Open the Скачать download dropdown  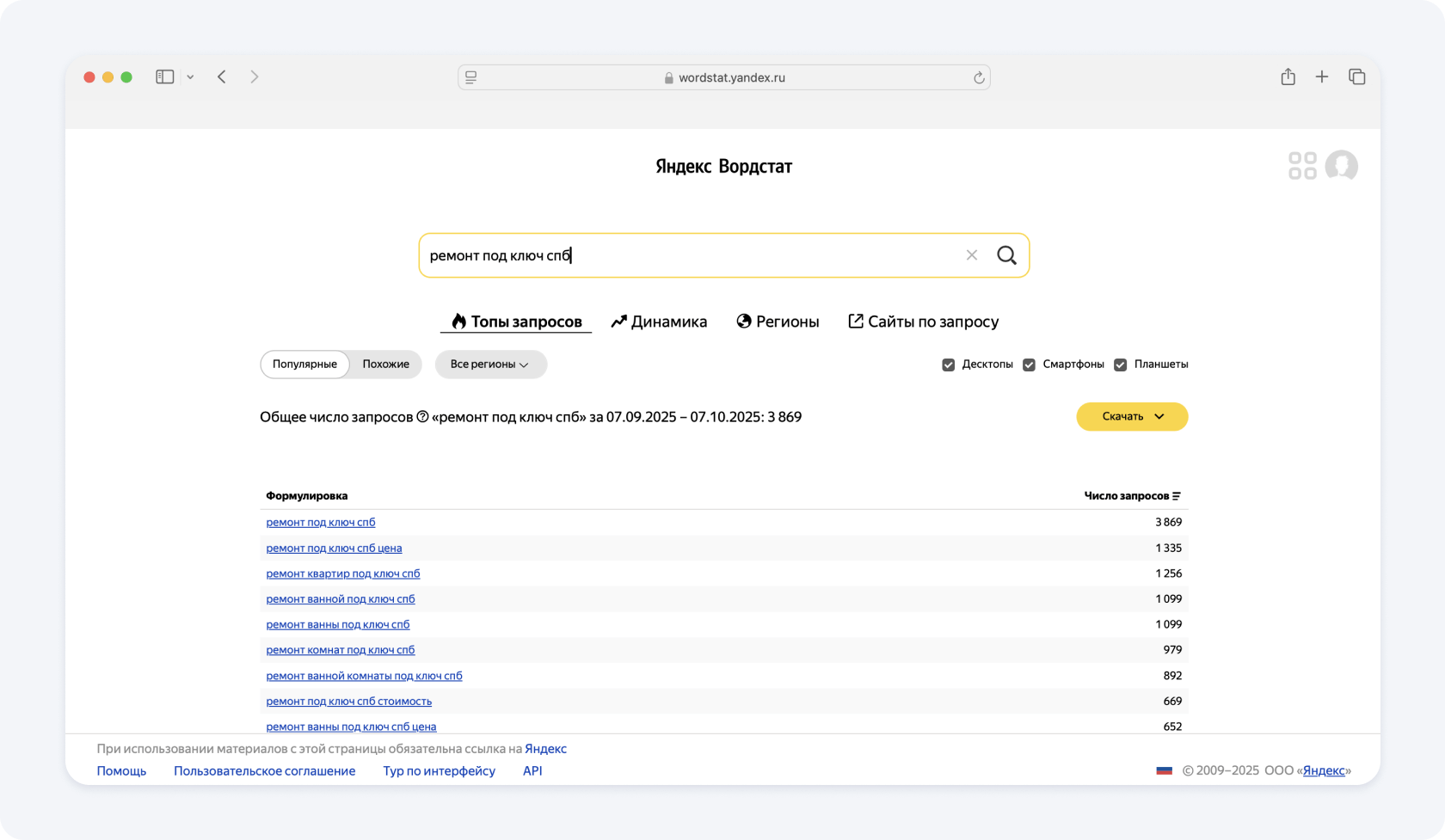coord(1131,417)
